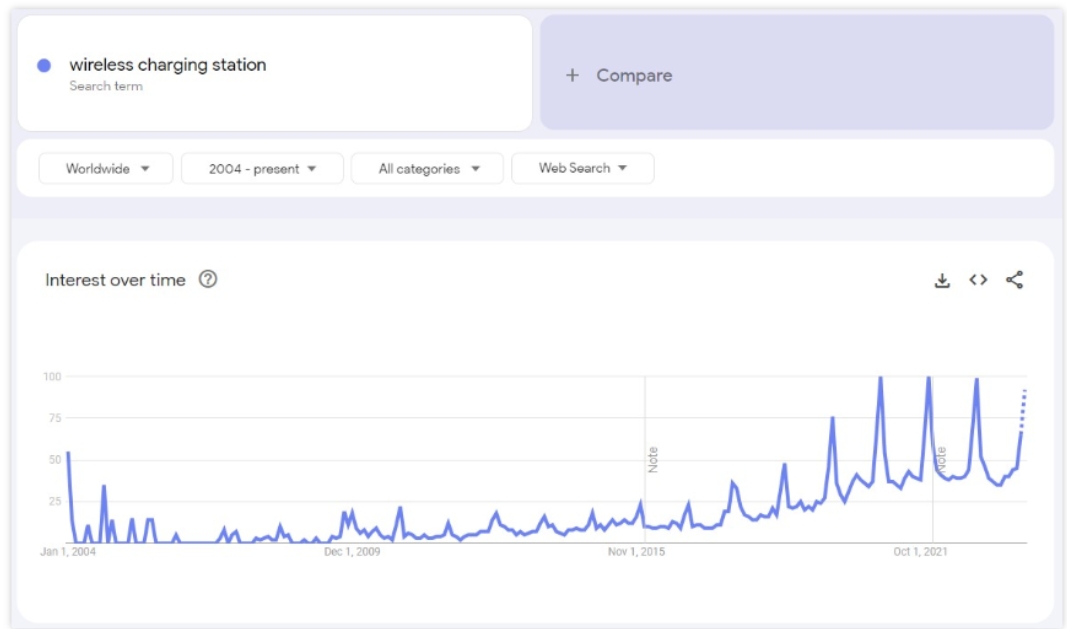Expand the All categories dropdown
The width and height of the screenshot is (1067, 629).
click(x=428, y=169)
